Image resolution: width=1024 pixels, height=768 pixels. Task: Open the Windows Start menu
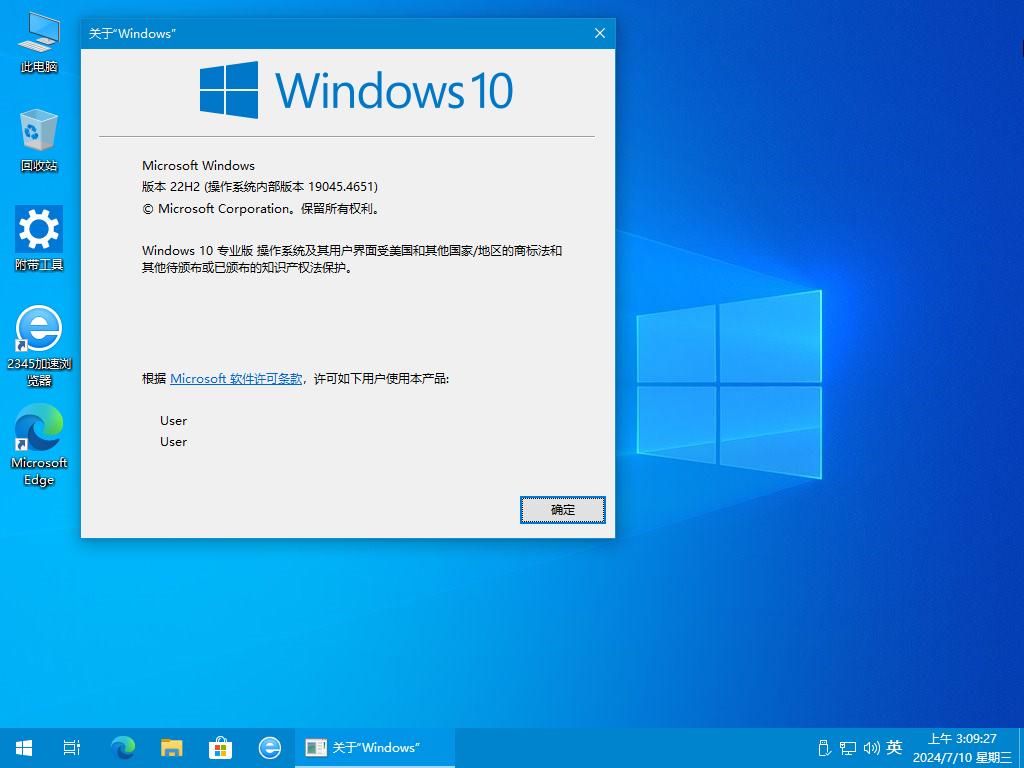pyautogui.click(x=24, y=748)
